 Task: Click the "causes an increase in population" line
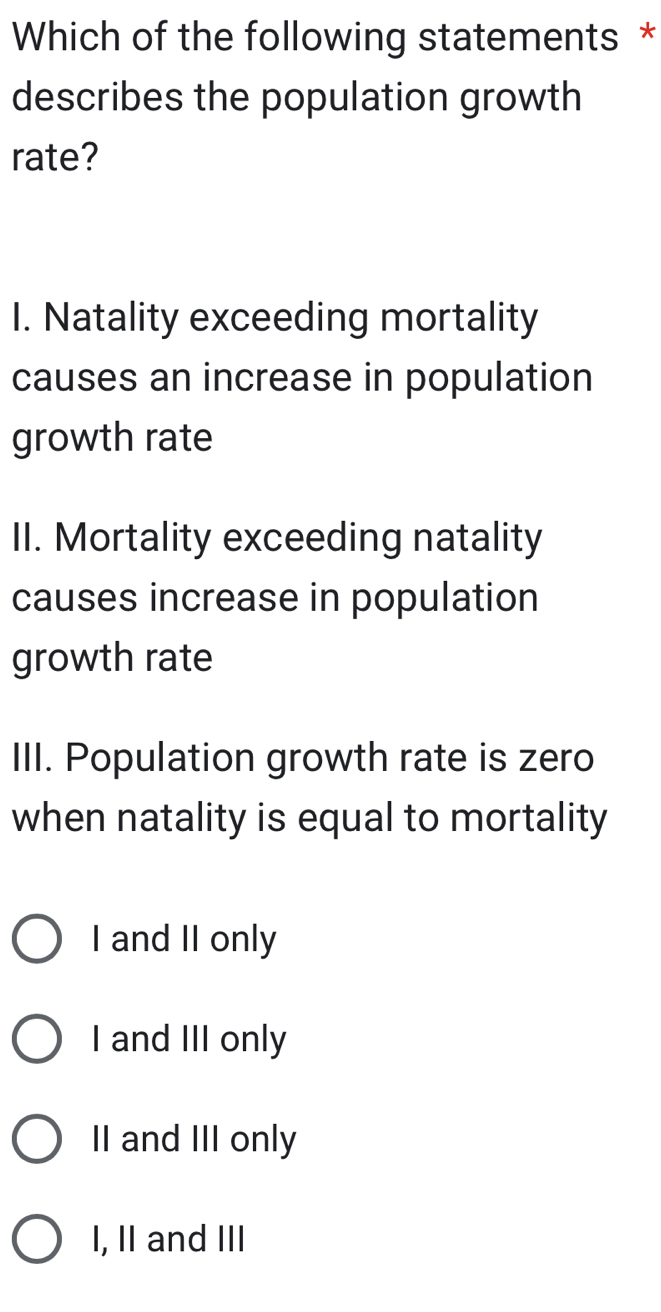point(302,379)
